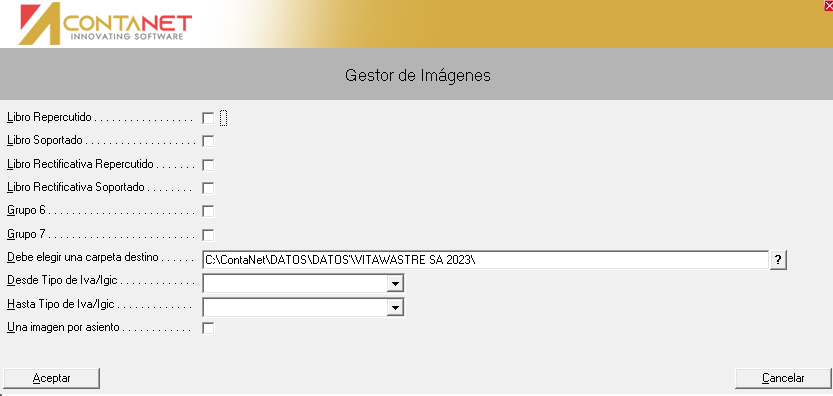Click inside the Hasta Tipo de Iva/Igic combo field

pyautogui.click(x=295, y=307)
